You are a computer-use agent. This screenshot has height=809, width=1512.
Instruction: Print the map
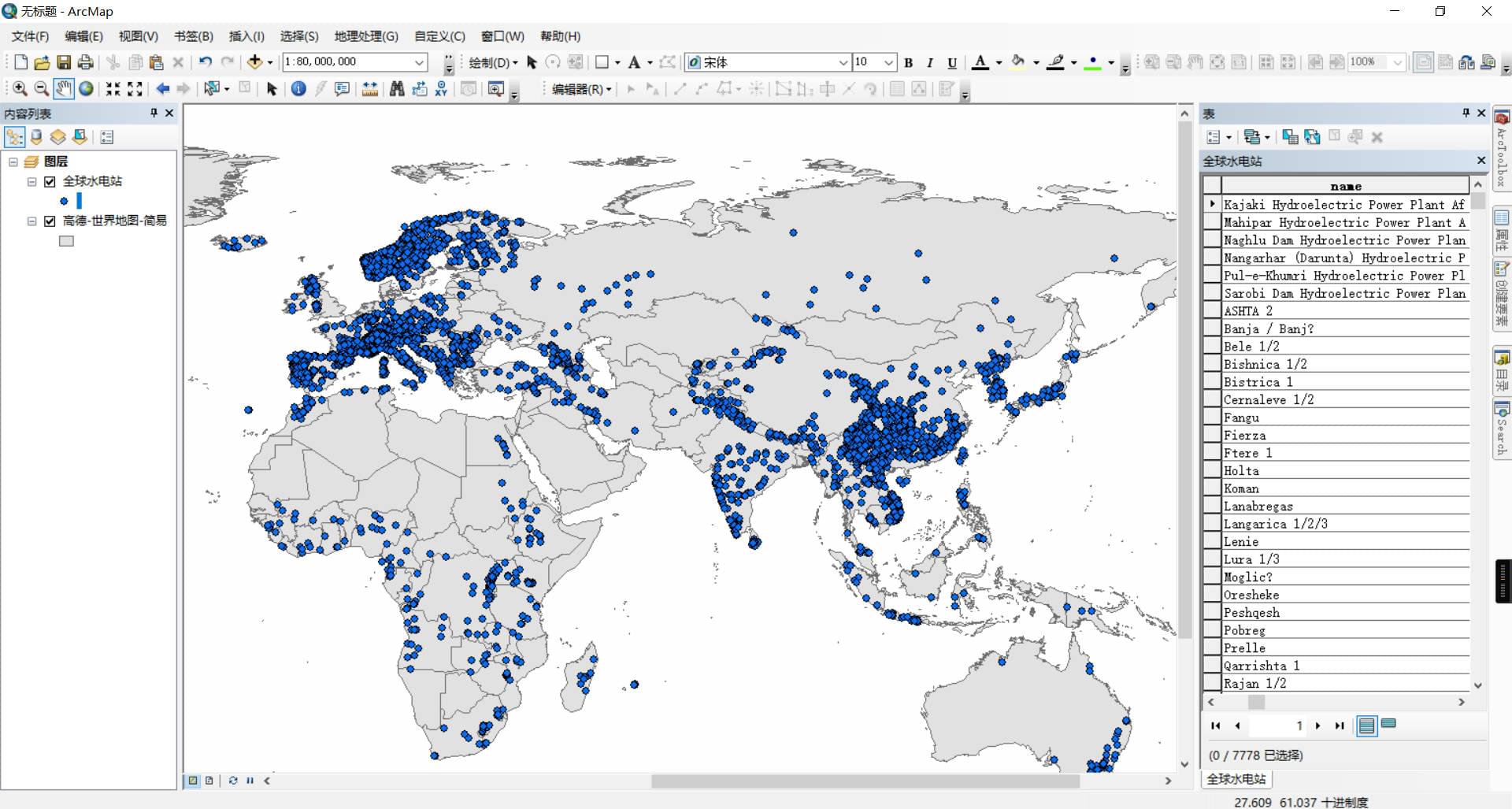86,62
